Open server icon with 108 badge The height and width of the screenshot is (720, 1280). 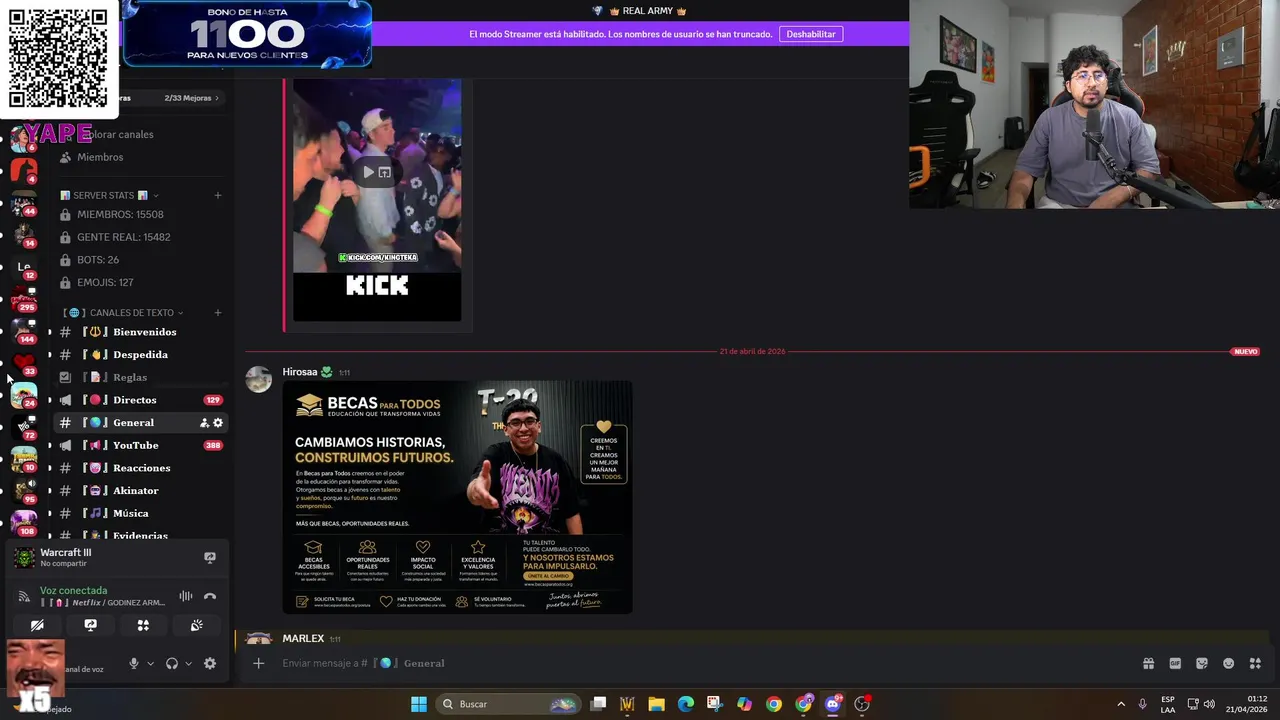click(x=24, y=522)
